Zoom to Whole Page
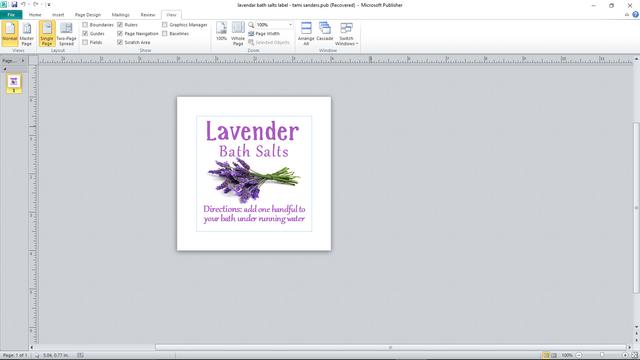This screenshot has height=360, width=640. click(x=238, y=33)
